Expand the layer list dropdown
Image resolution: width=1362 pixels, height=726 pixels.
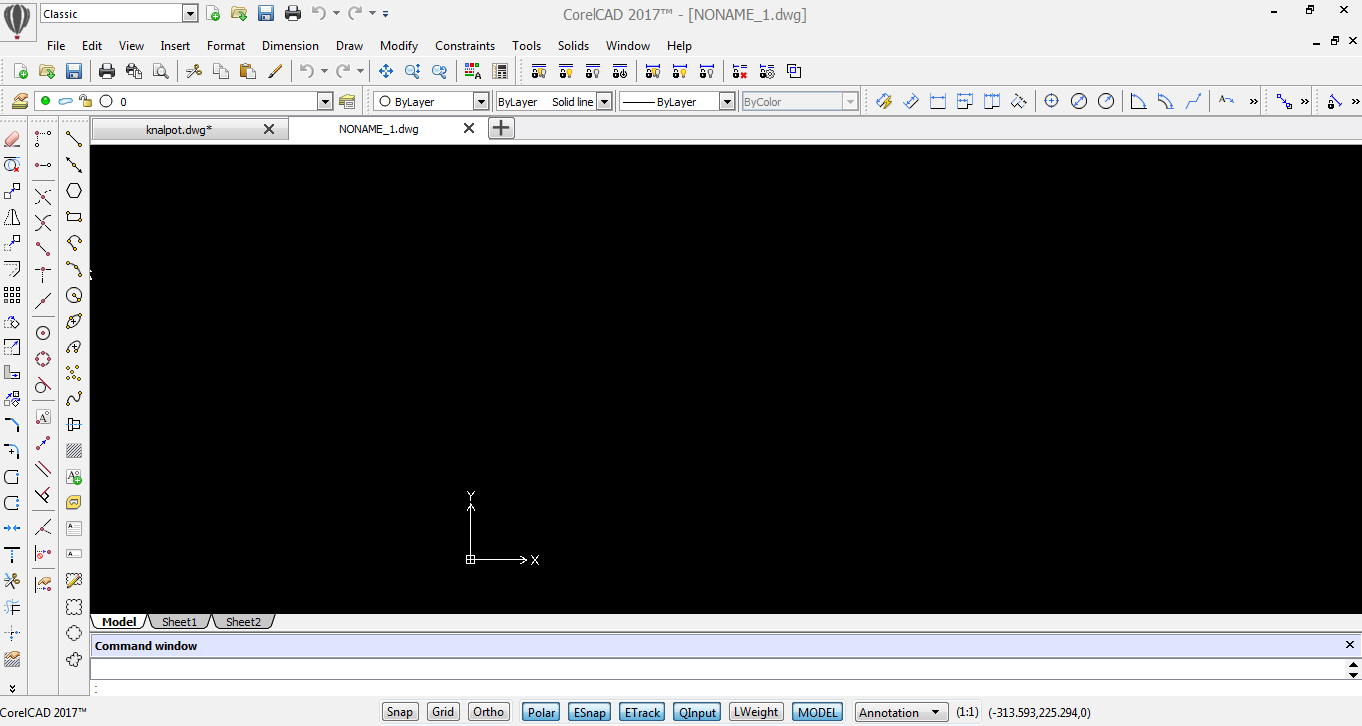[x=325, y=101]
